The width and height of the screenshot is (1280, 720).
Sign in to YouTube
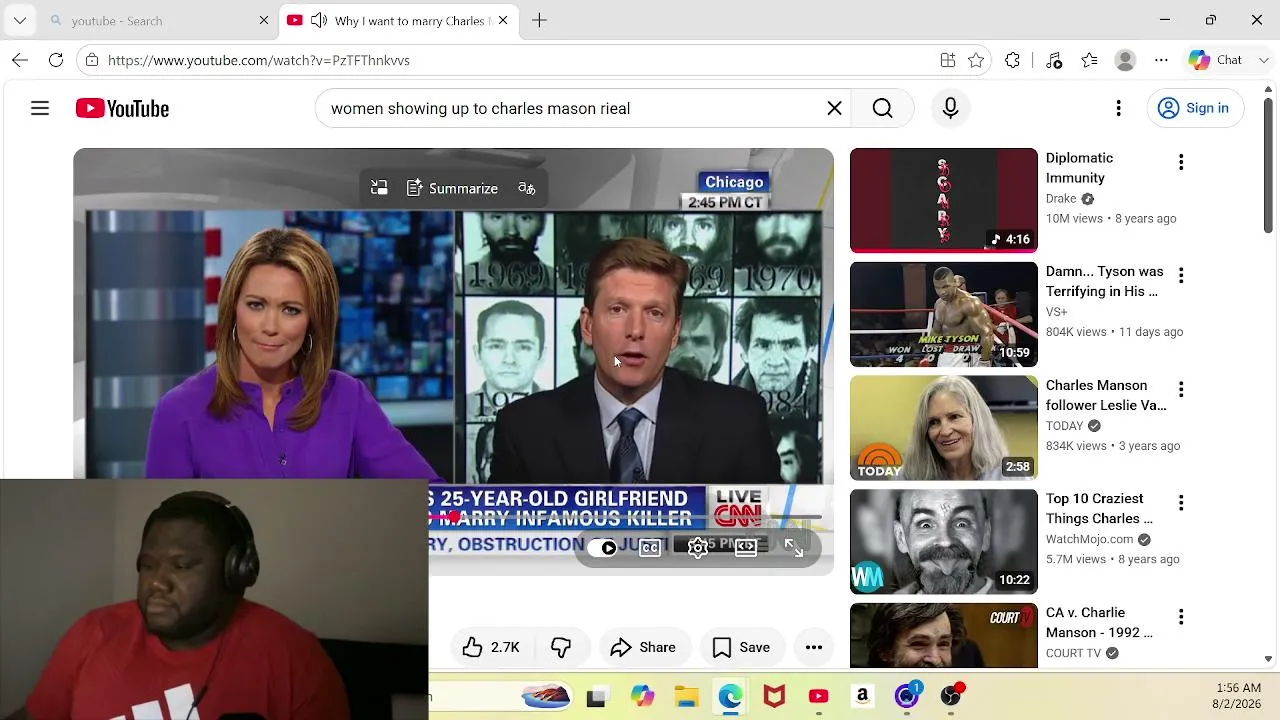click(1194, 108)
